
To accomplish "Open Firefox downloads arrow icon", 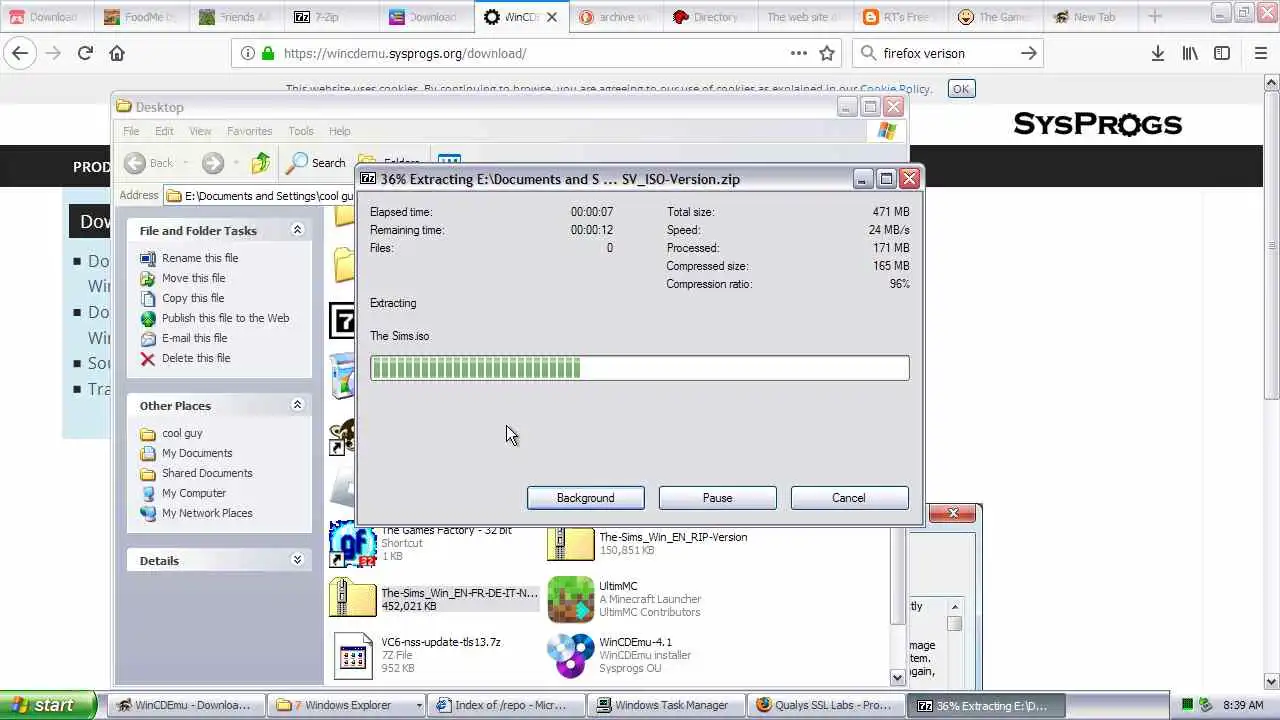I will point(1157,53).
